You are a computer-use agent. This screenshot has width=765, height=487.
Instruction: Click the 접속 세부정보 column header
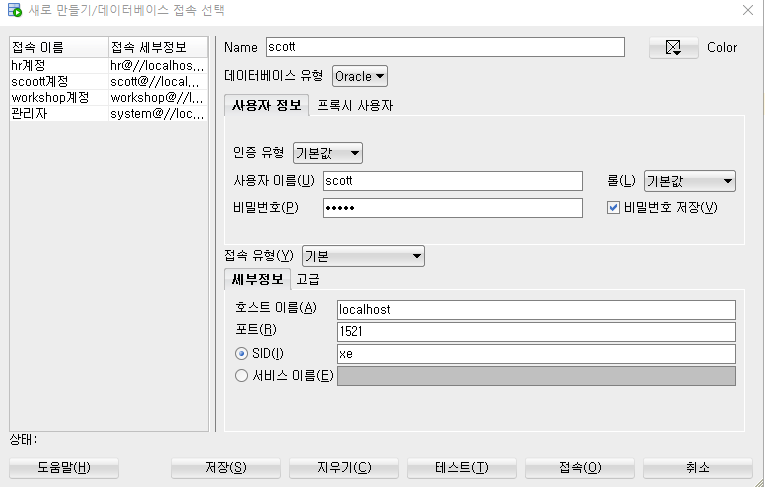(x=158, y=47)
